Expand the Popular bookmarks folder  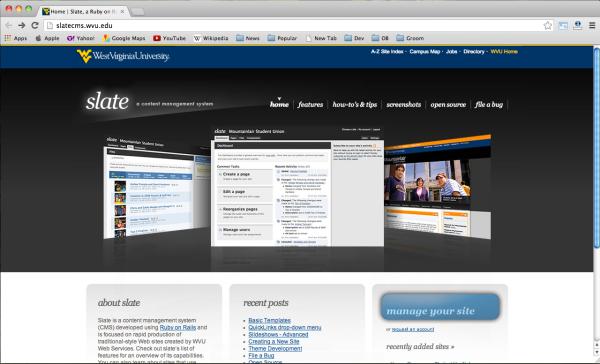282,38
